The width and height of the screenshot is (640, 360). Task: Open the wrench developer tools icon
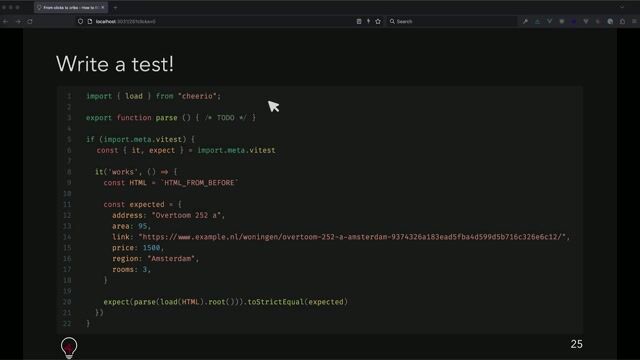coord(525,21)
